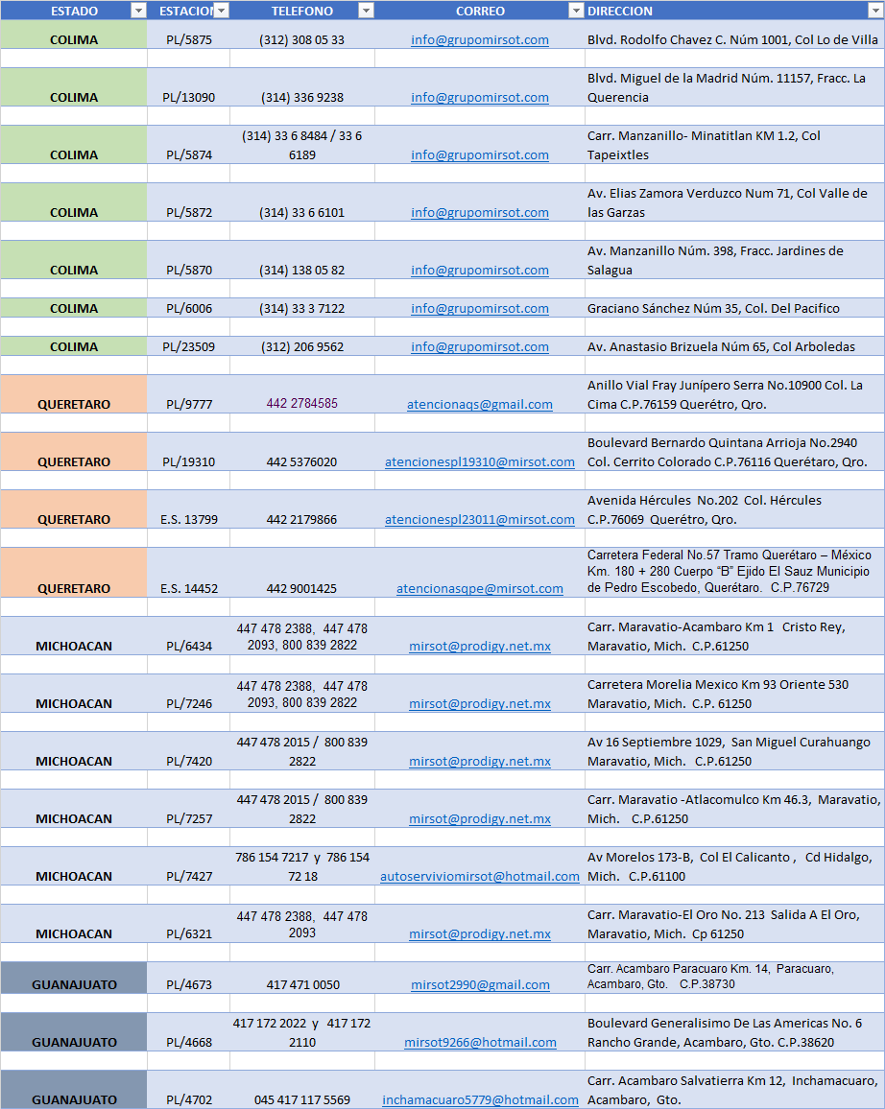The height and width of the screenshot is (1109, 885).
Task: Open the mirsot9266@hotmail.com email link
Action: pos(479,1043)
